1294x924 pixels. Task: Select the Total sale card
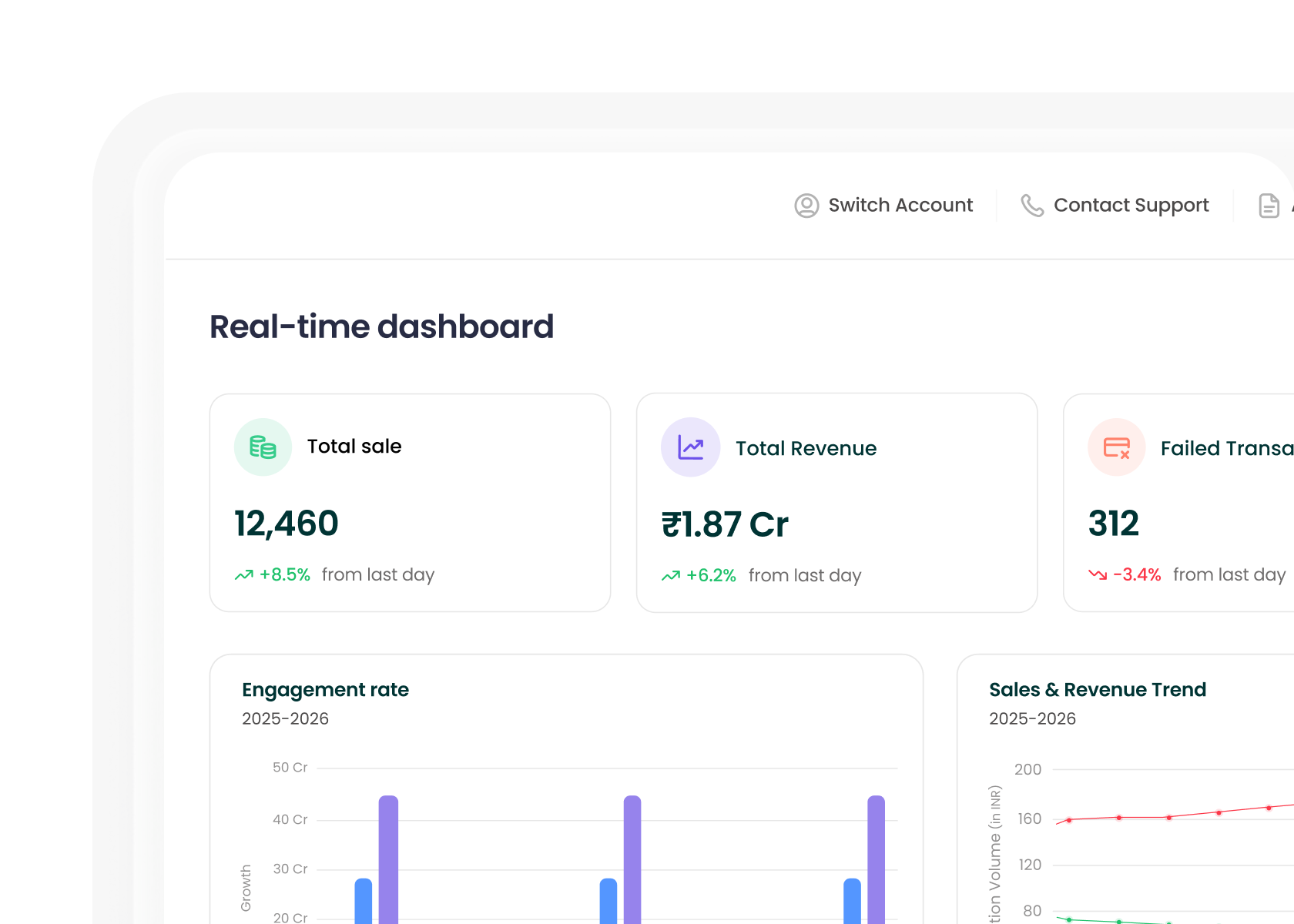click(x=410, y=502)
